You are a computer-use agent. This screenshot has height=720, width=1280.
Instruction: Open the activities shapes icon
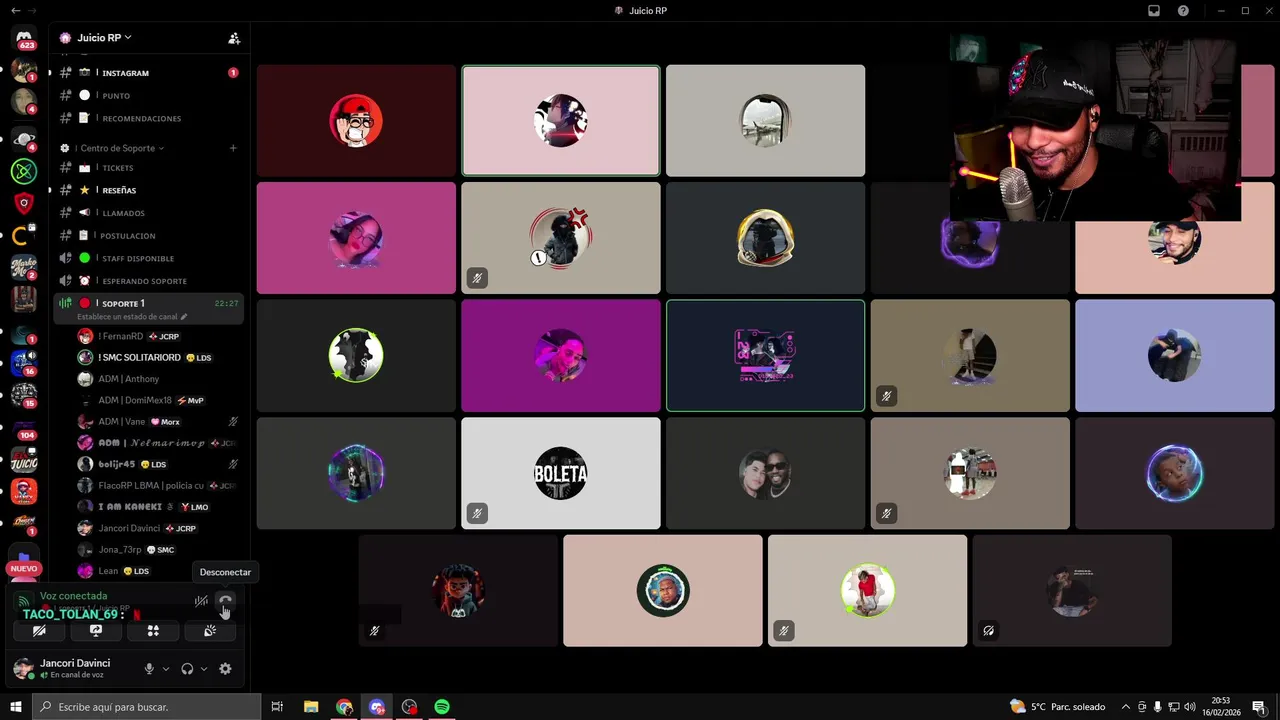(153, 631)
